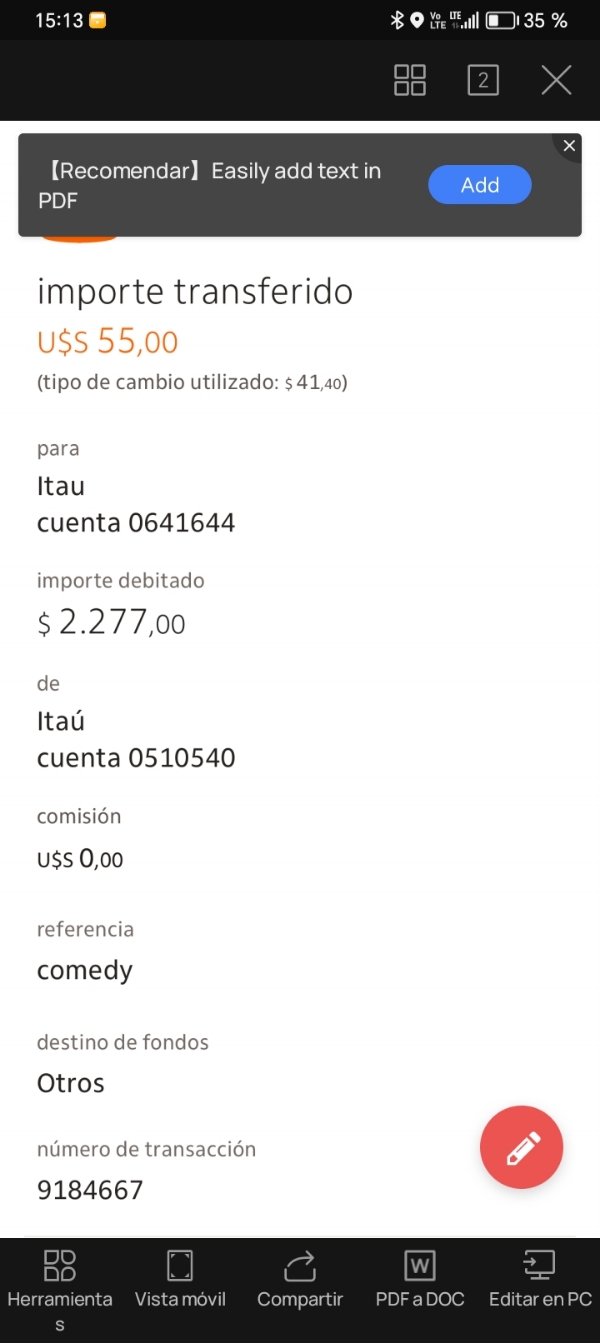Tap the blue Add button

click(x=479, y=185)
